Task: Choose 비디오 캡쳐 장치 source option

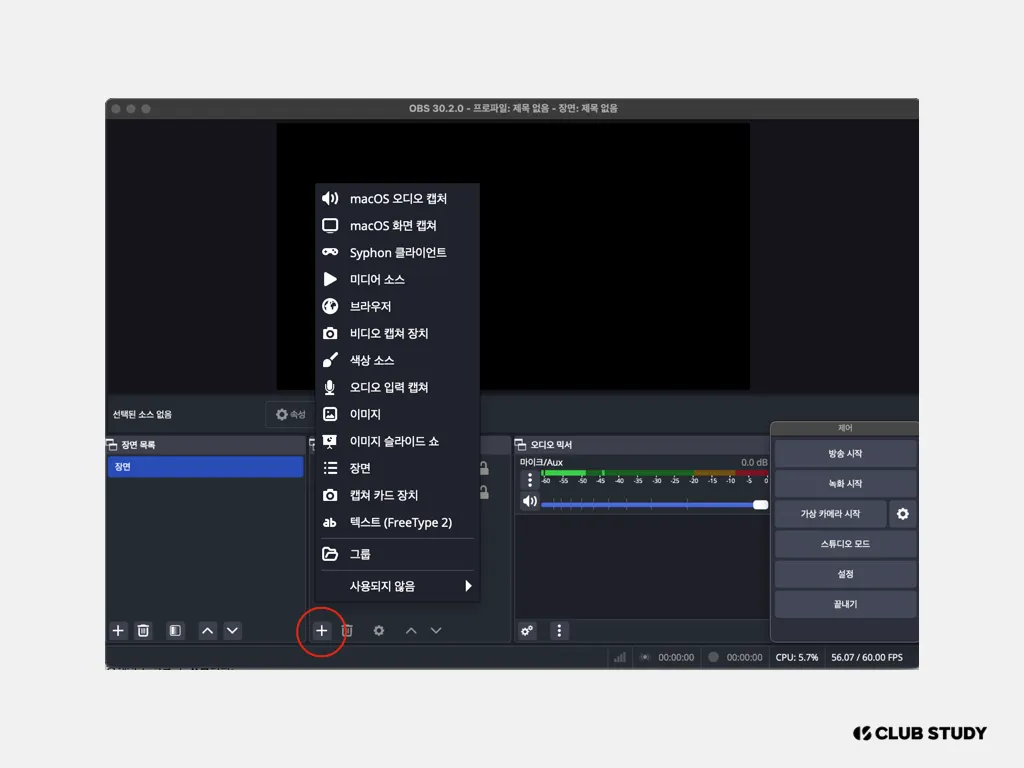Action: tap(397, 333)
